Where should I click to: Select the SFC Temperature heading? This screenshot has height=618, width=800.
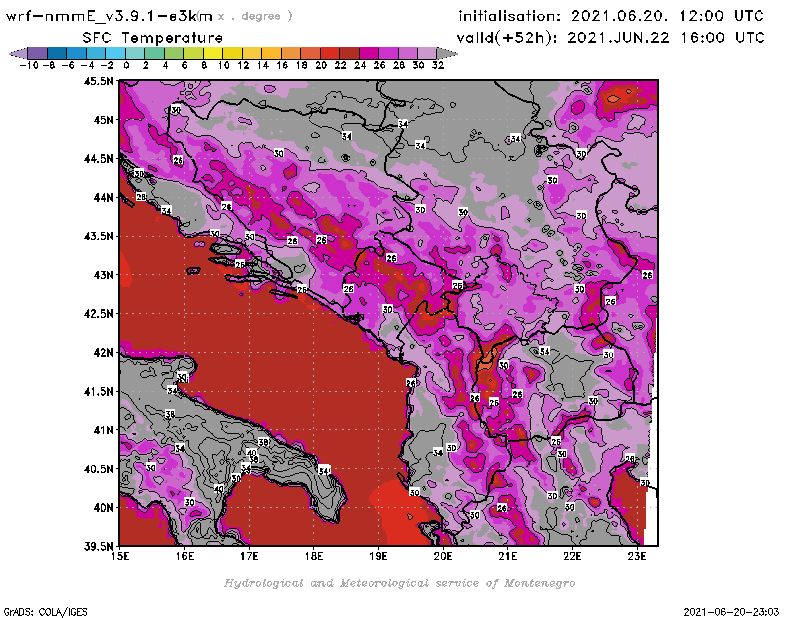pyautogui.click(x=153, y=38)
